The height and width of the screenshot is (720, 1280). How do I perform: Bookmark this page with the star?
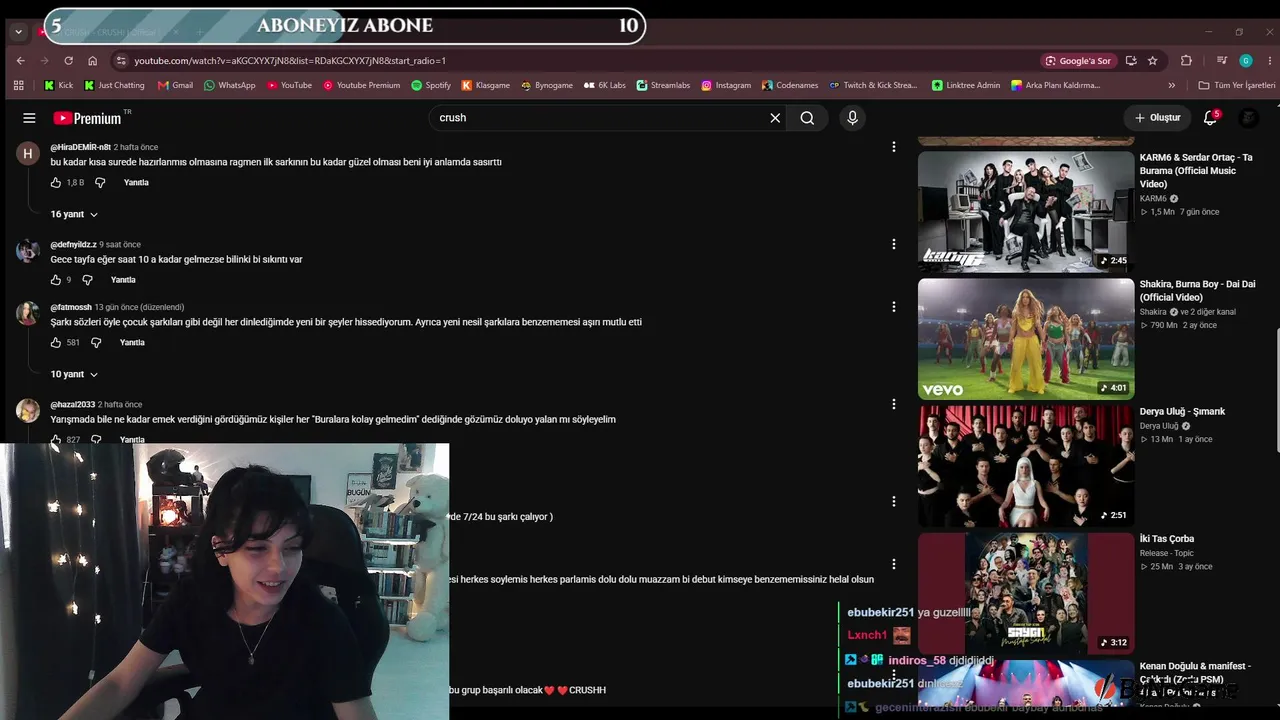[x=1153, y=60]
